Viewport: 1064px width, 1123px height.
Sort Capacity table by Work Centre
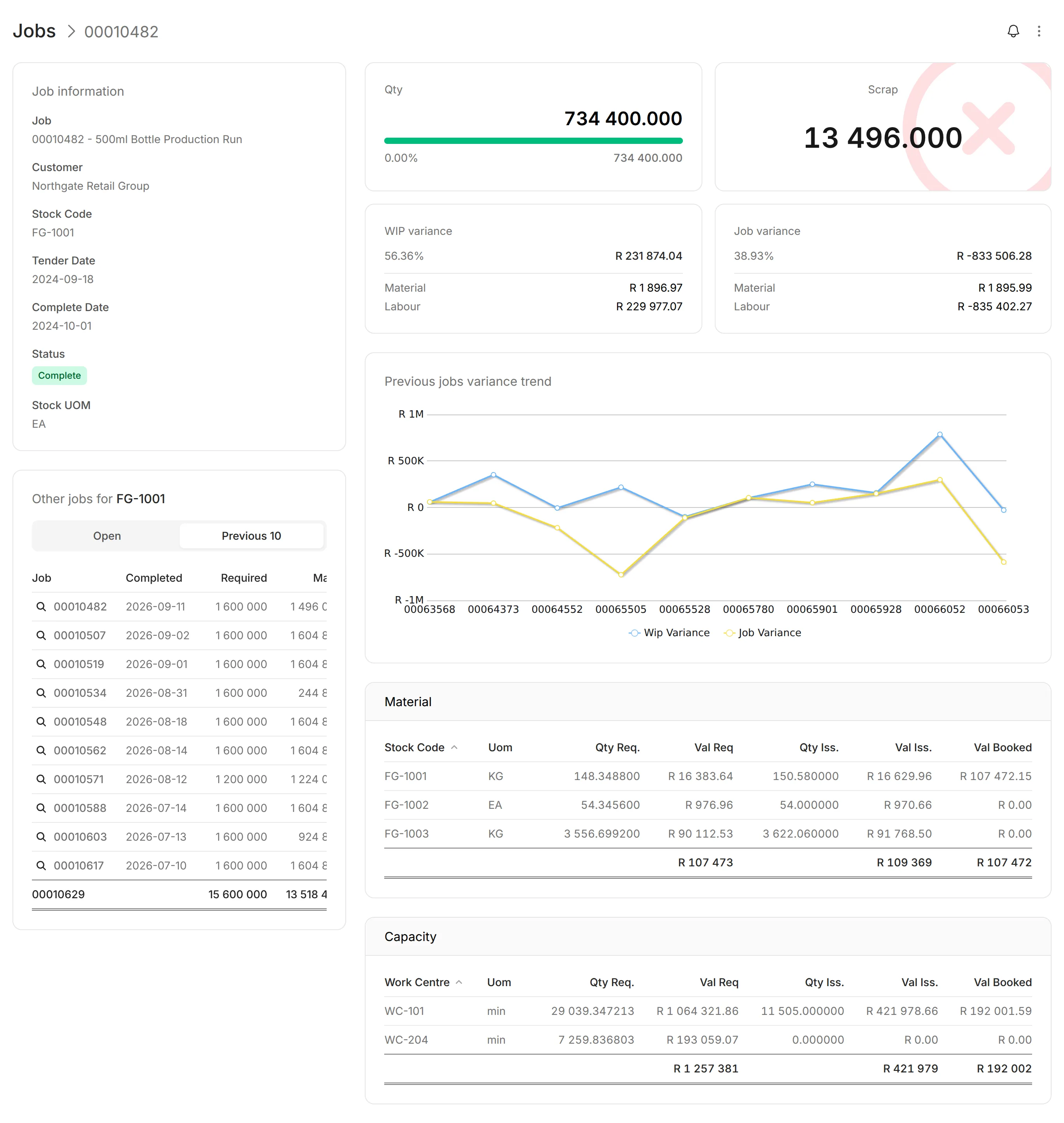pyautogui.click(x=423, y=982)
